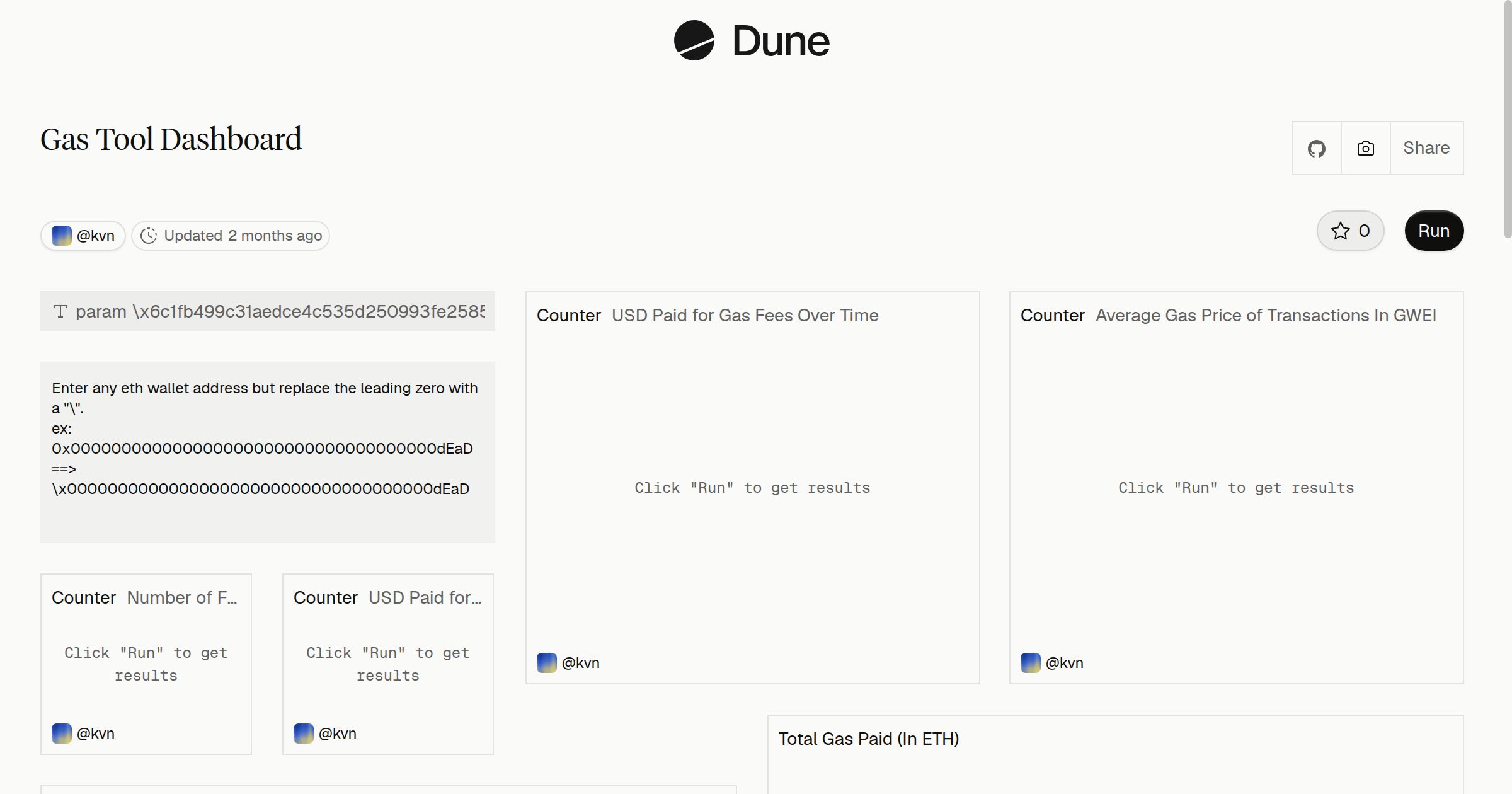The height and width of the screenshot is (794, 1512).
Task: Click avatar icon in small USD Paid for... card
Action: point(304,734)
